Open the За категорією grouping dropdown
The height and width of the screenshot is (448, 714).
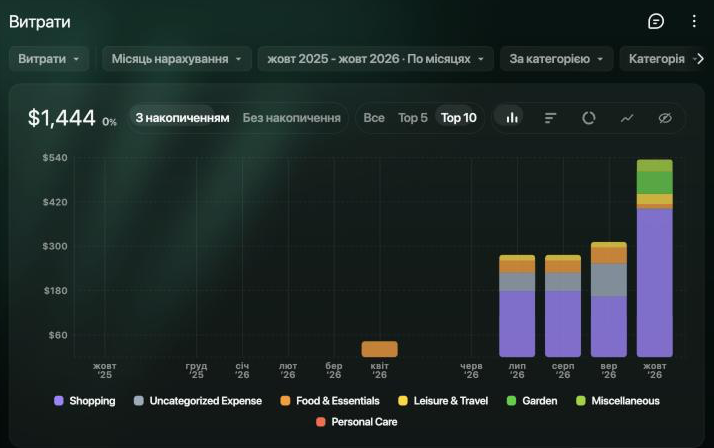(x=556, y=59)
